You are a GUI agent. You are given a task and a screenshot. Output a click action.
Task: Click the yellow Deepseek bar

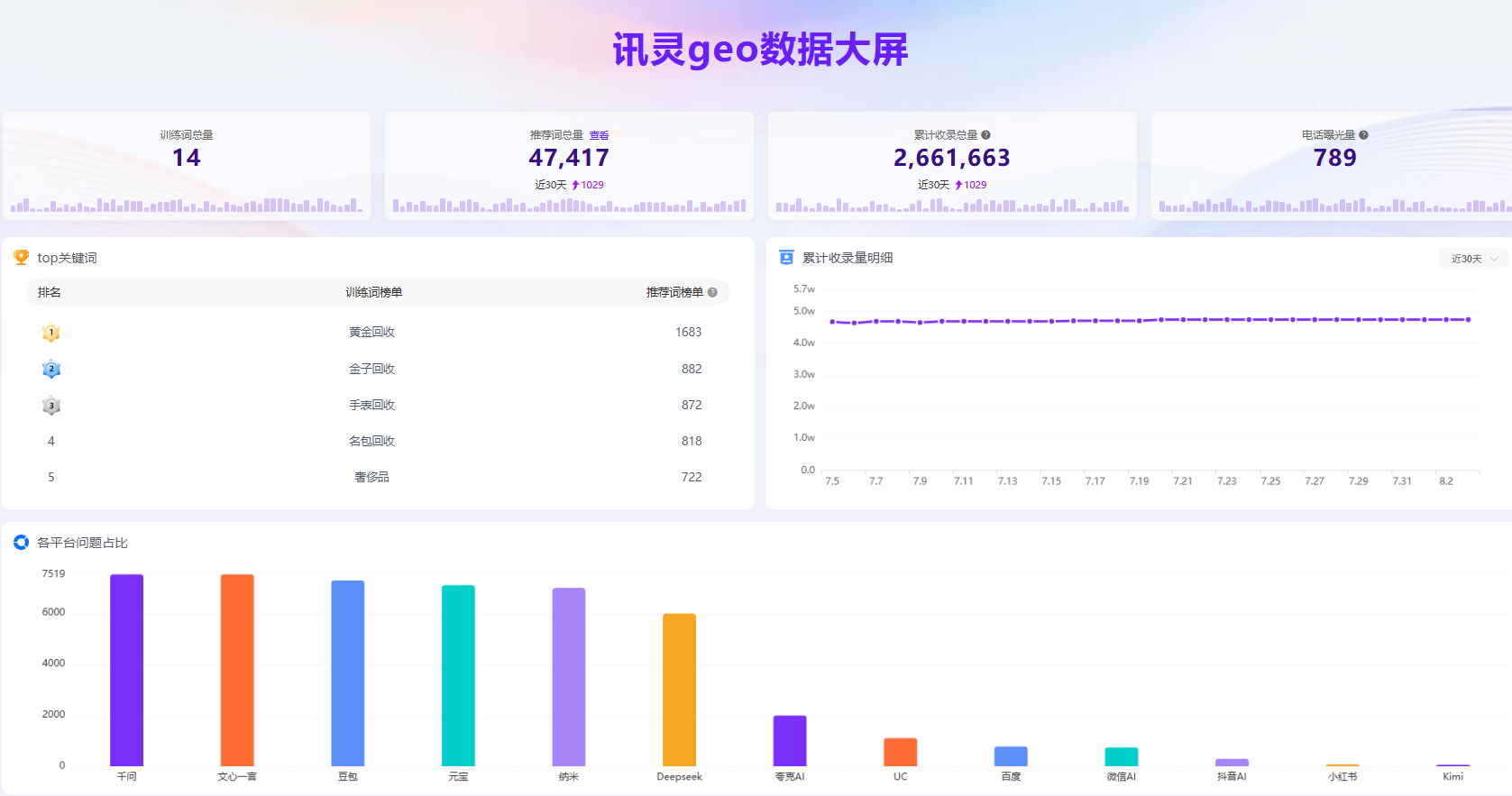[679, 690]
